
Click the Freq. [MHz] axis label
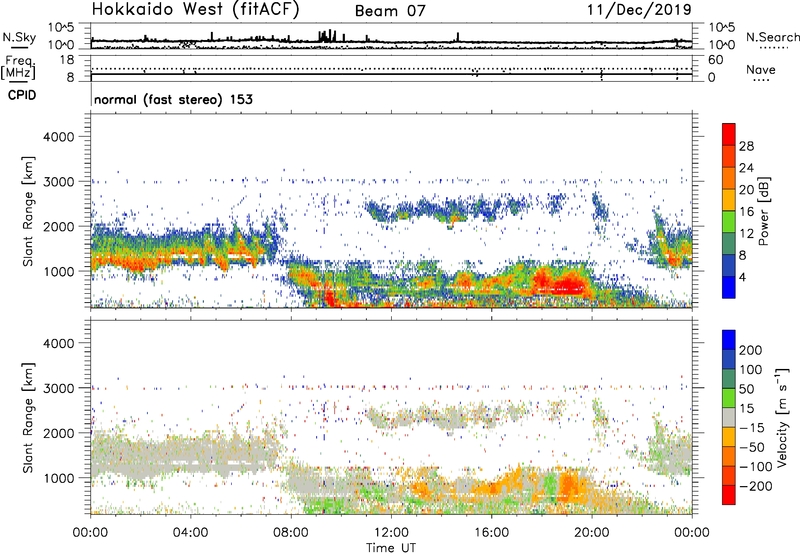(x=18, y=67)
